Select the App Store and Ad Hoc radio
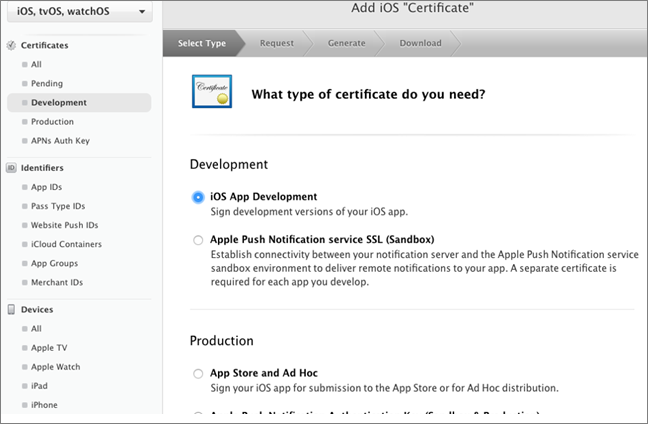Image resolution: width=648 pixels, height=424 pixels. [x=198, y=374]
